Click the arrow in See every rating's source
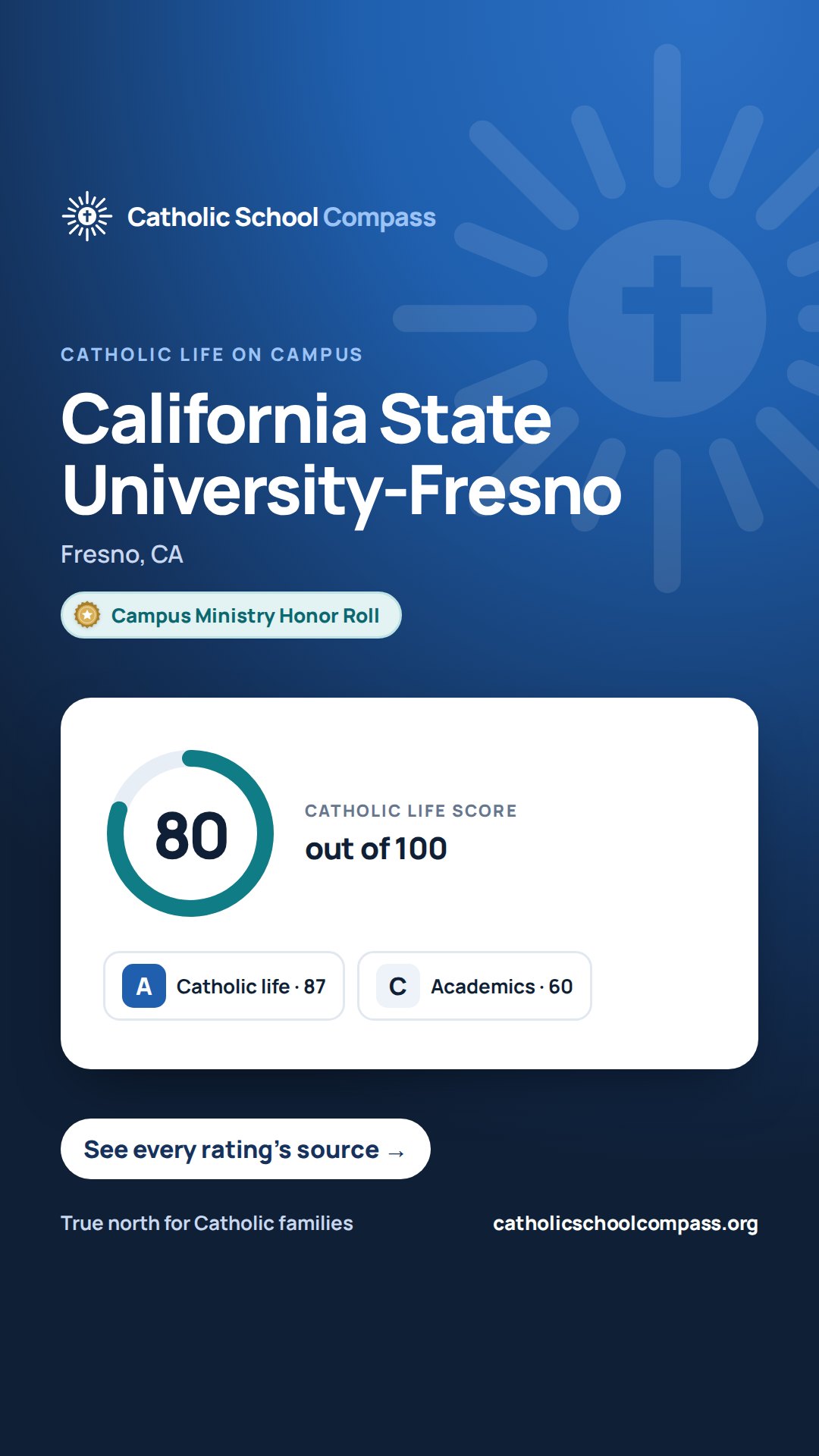The image size is (819, 1456). 396,1153
